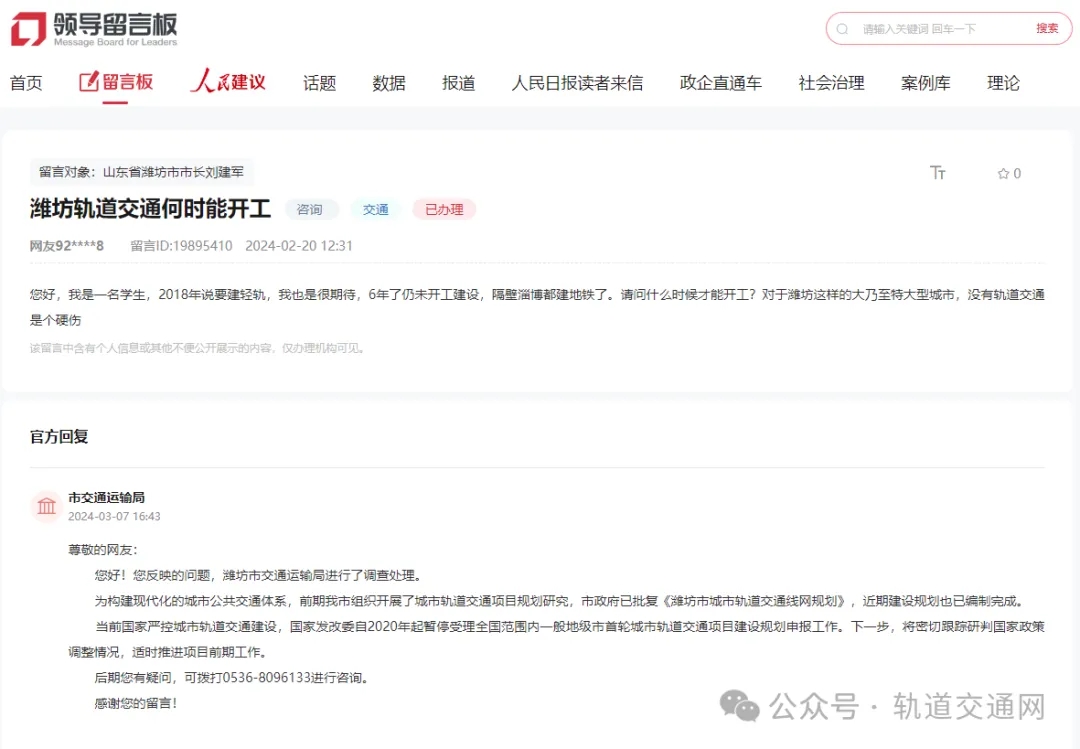Screen dimensions: 1080x749
Task: Switch to the 数据 navigation tab
Action: coord(389,83)
